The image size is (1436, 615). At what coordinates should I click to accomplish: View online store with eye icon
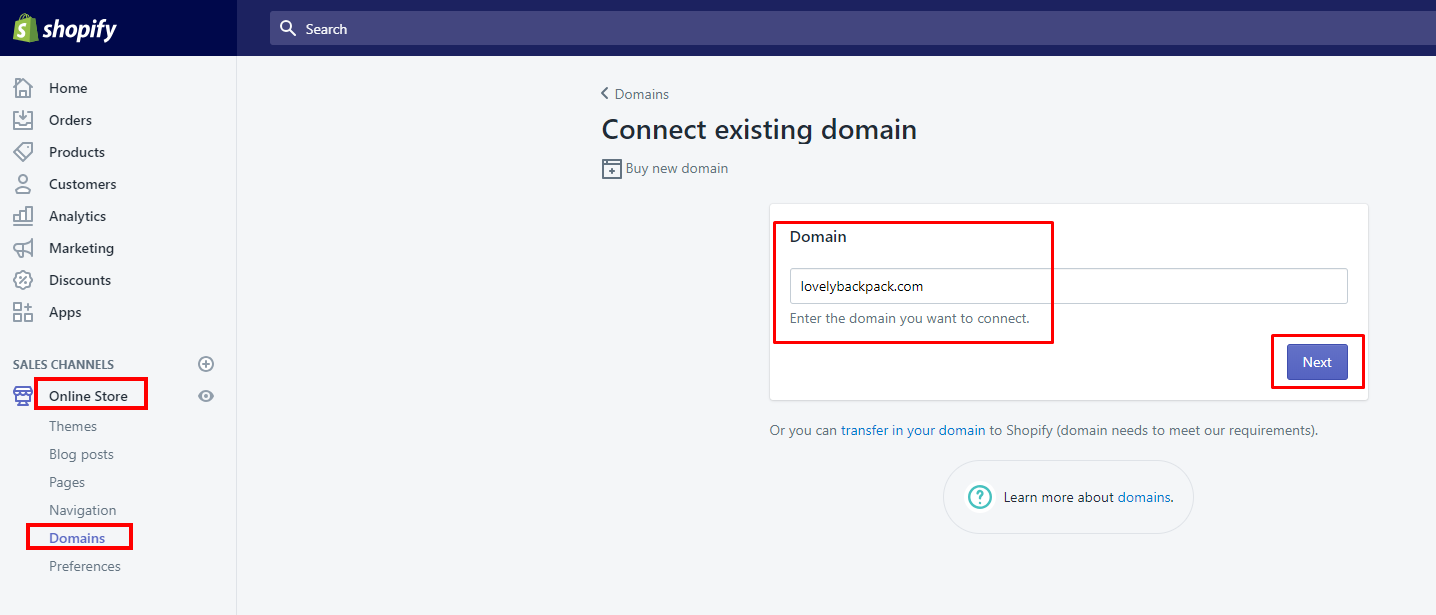pos(206,396)
